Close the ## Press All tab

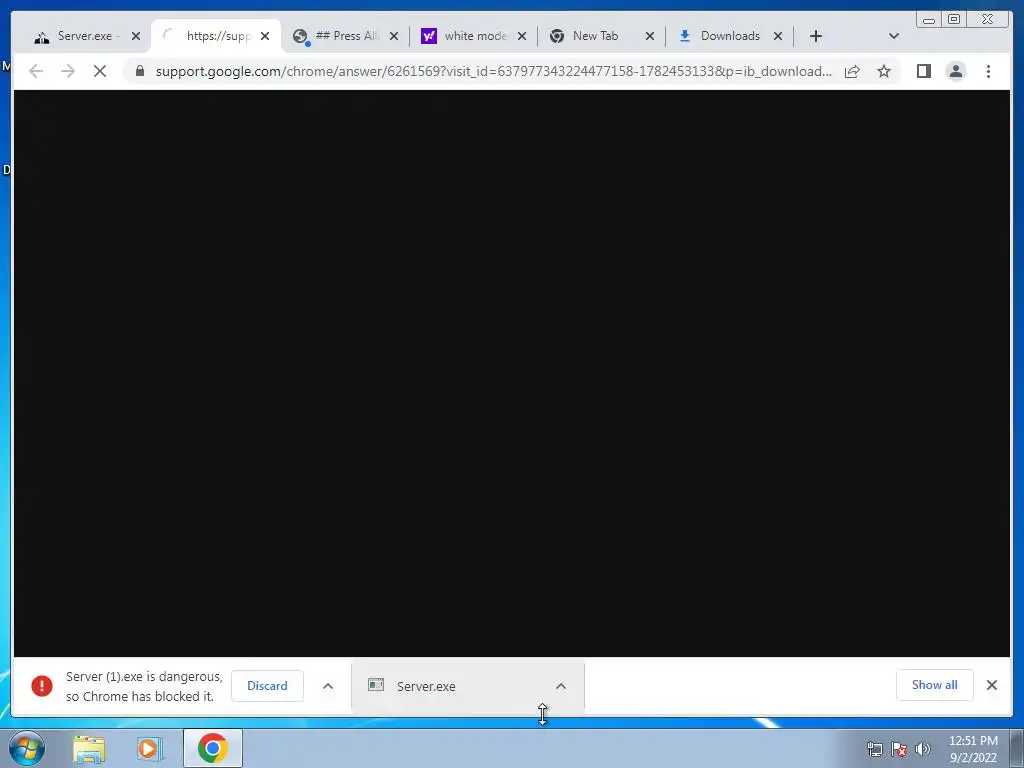tap(394, 36)
